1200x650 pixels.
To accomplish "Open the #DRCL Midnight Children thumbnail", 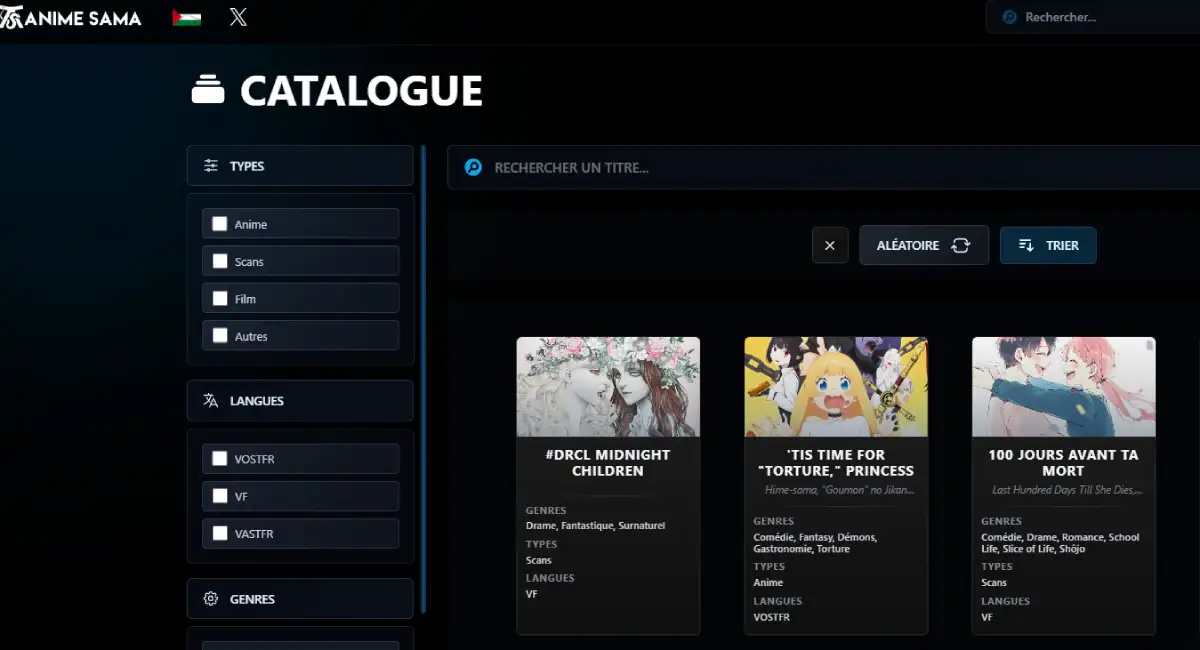I will (608, 387).
